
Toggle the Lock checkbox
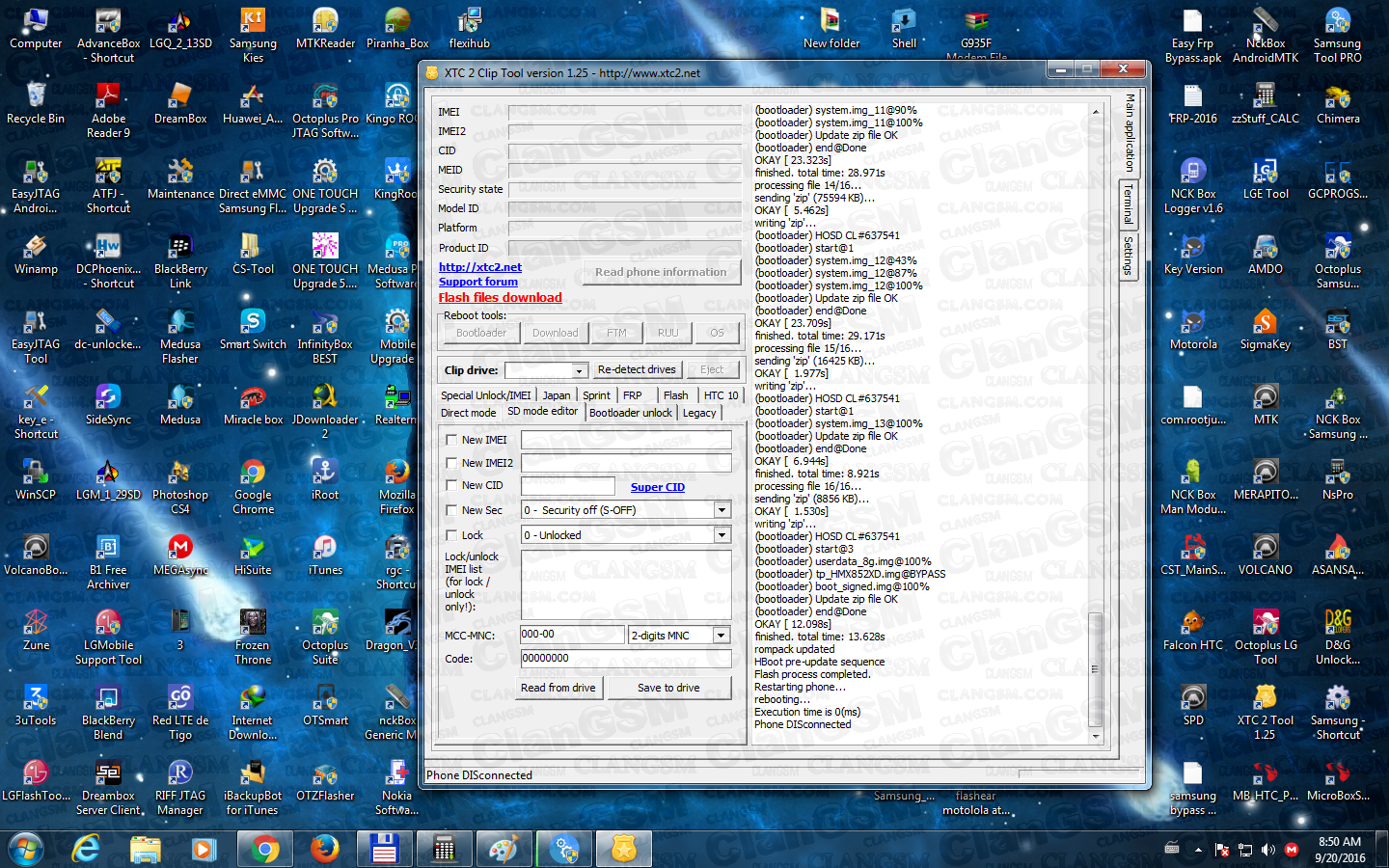pos(451,535)
